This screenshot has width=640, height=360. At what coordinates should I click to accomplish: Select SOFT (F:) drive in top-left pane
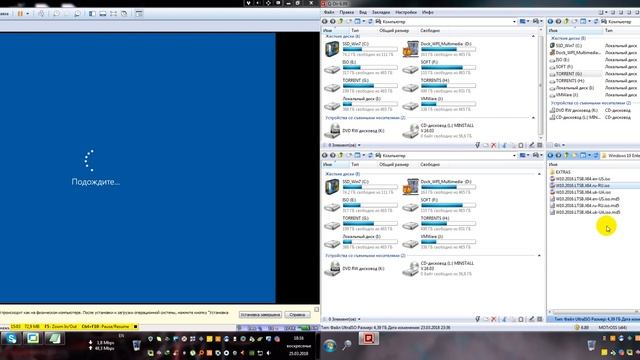click(439, 67)
